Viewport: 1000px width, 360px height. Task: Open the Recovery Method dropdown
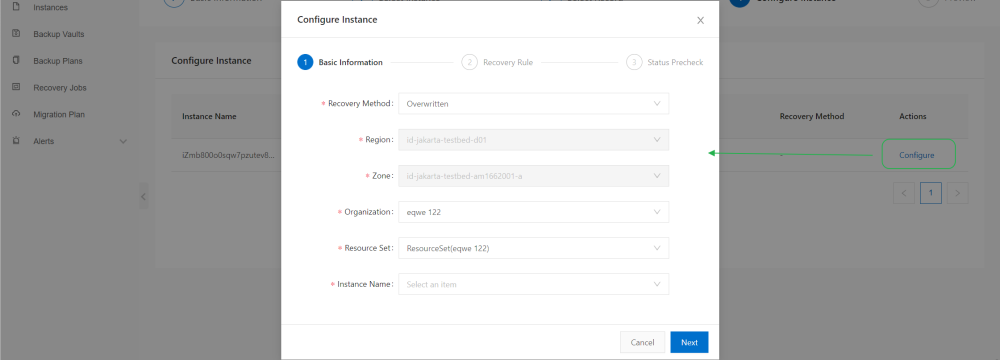click(x=533, y=103)
